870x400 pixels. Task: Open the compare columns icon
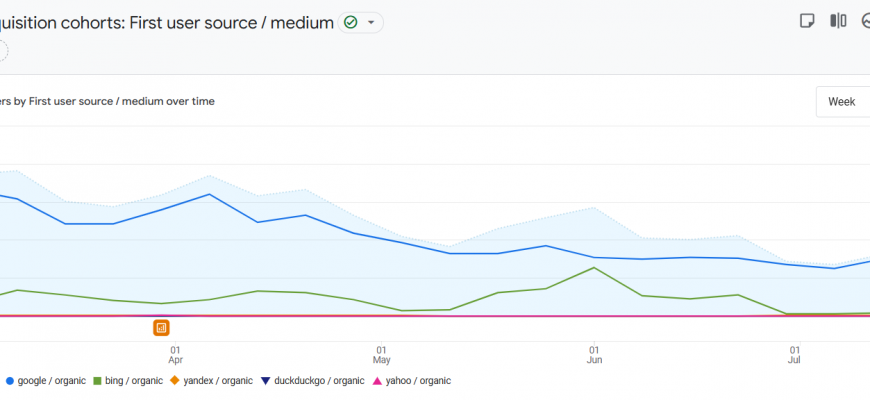[838, 21]
